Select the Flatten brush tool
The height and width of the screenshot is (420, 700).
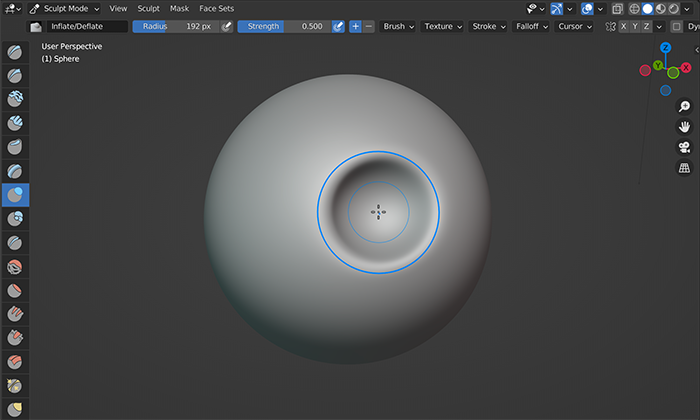tap(15, 291)
